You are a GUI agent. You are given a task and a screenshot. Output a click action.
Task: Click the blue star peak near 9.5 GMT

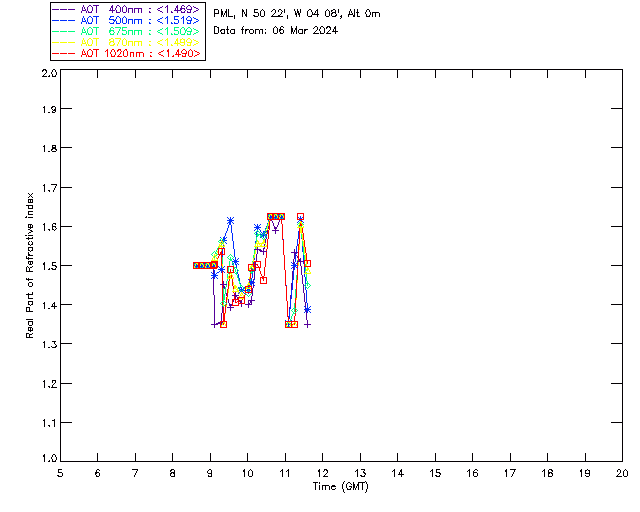[230, 221]
